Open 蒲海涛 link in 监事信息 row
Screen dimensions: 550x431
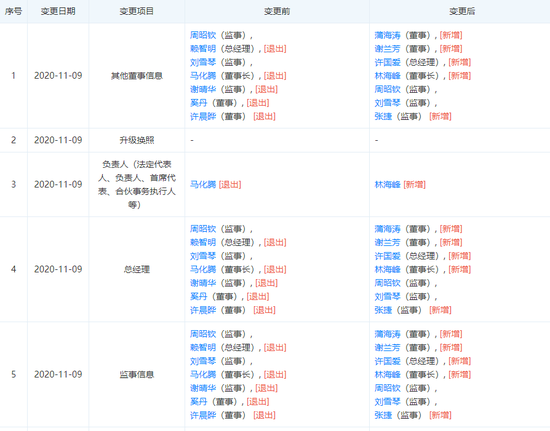[x=387, y=334]
